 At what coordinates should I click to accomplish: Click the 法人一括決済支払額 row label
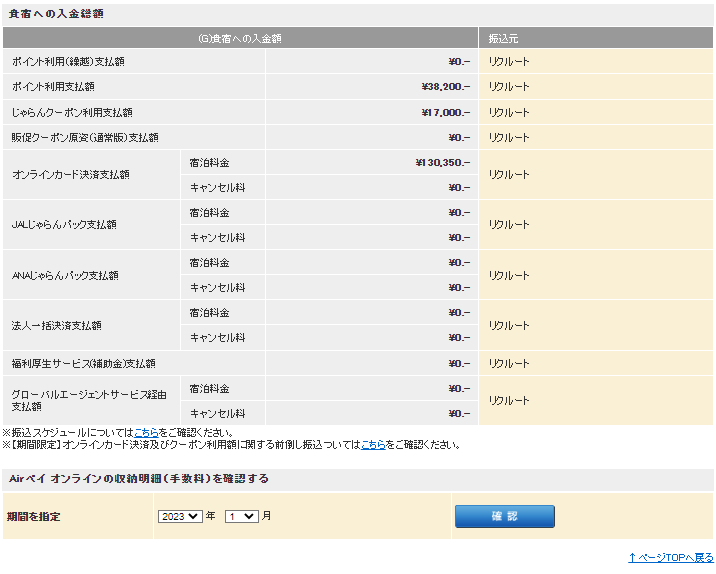pos(57,325)
